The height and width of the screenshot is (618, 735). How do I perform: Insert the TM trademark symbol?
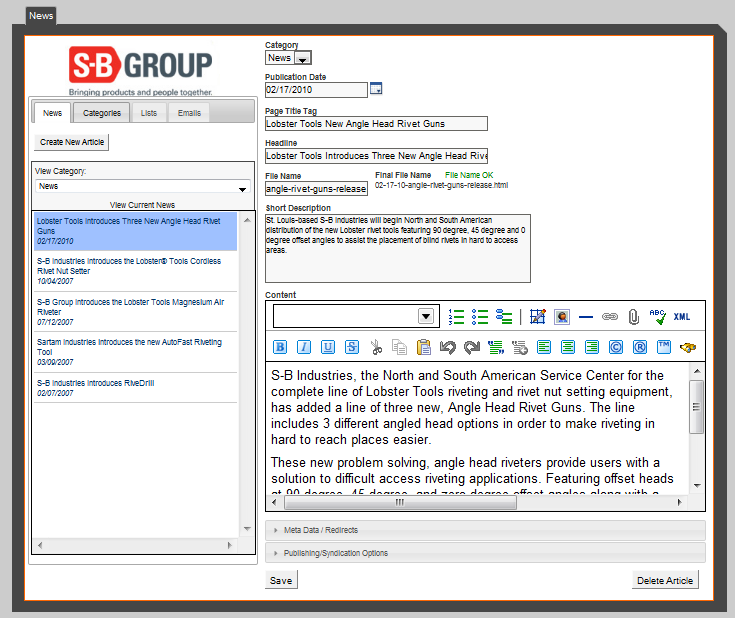(664, 347)
